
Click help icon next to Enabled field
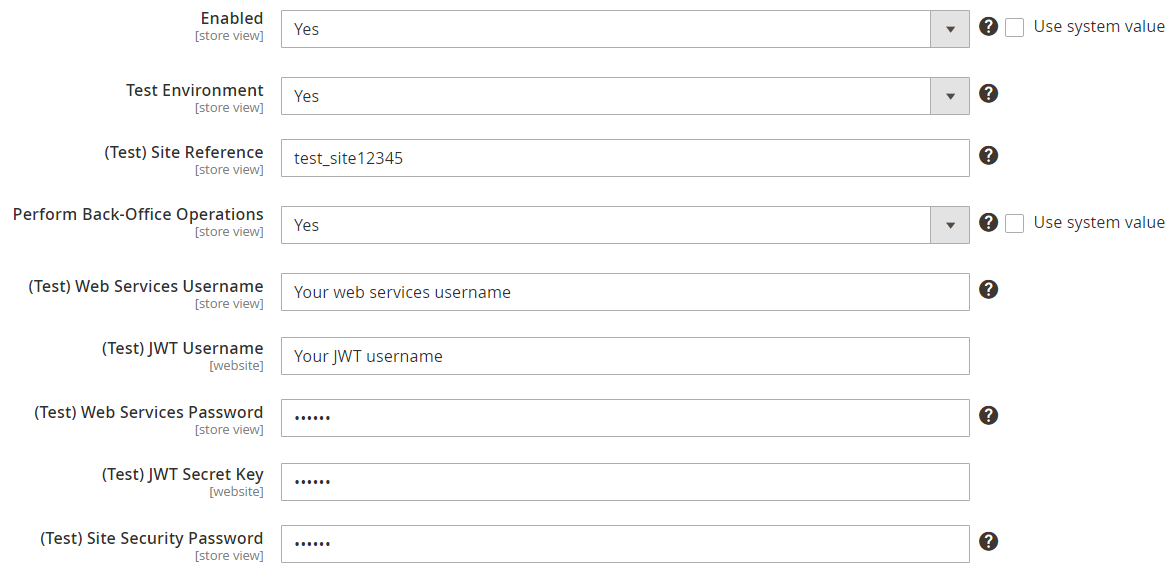[988, 27]
